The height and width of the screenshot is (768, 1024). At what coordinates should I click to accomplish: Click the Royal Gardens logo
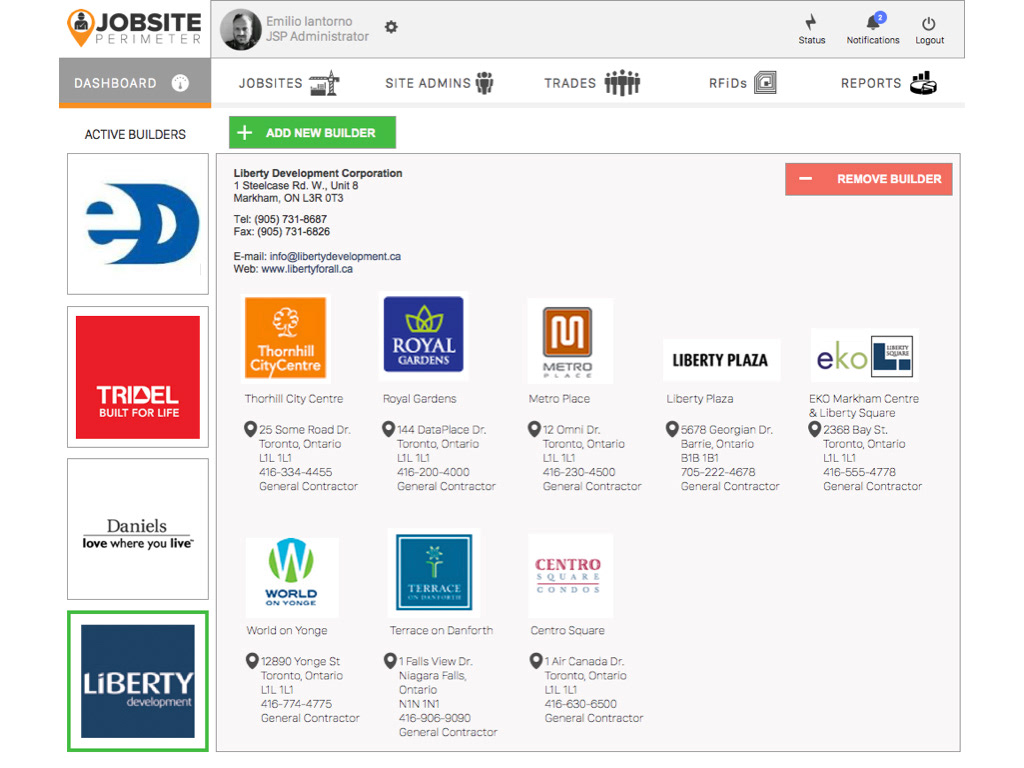423,335
